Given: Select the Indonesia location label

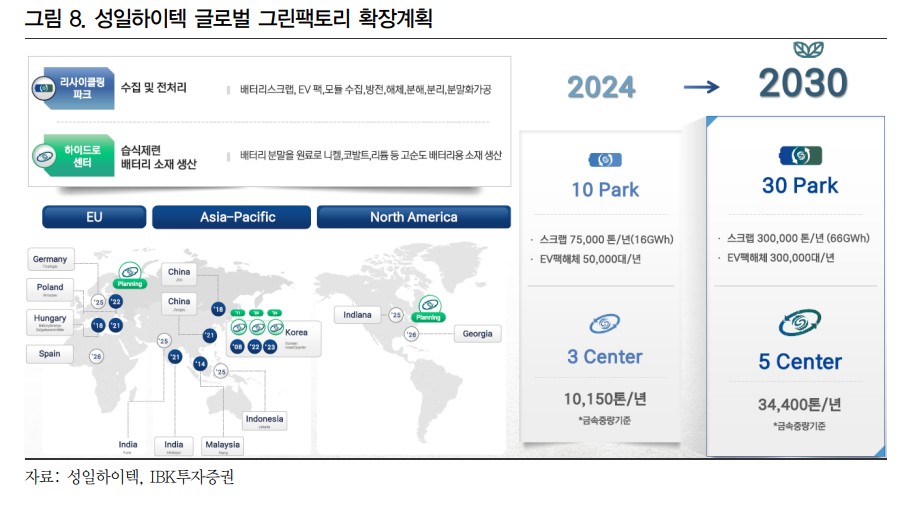Looking at the screenshot, I should pos(264,421).
